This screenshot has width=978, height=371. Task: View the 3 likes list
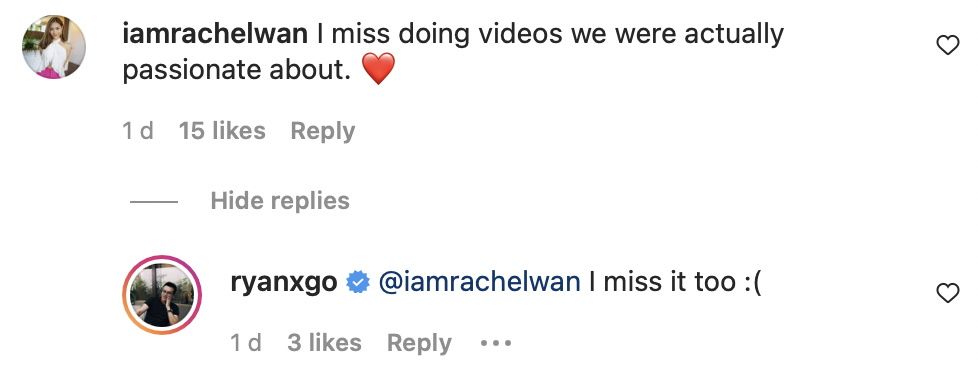[324, 343]
